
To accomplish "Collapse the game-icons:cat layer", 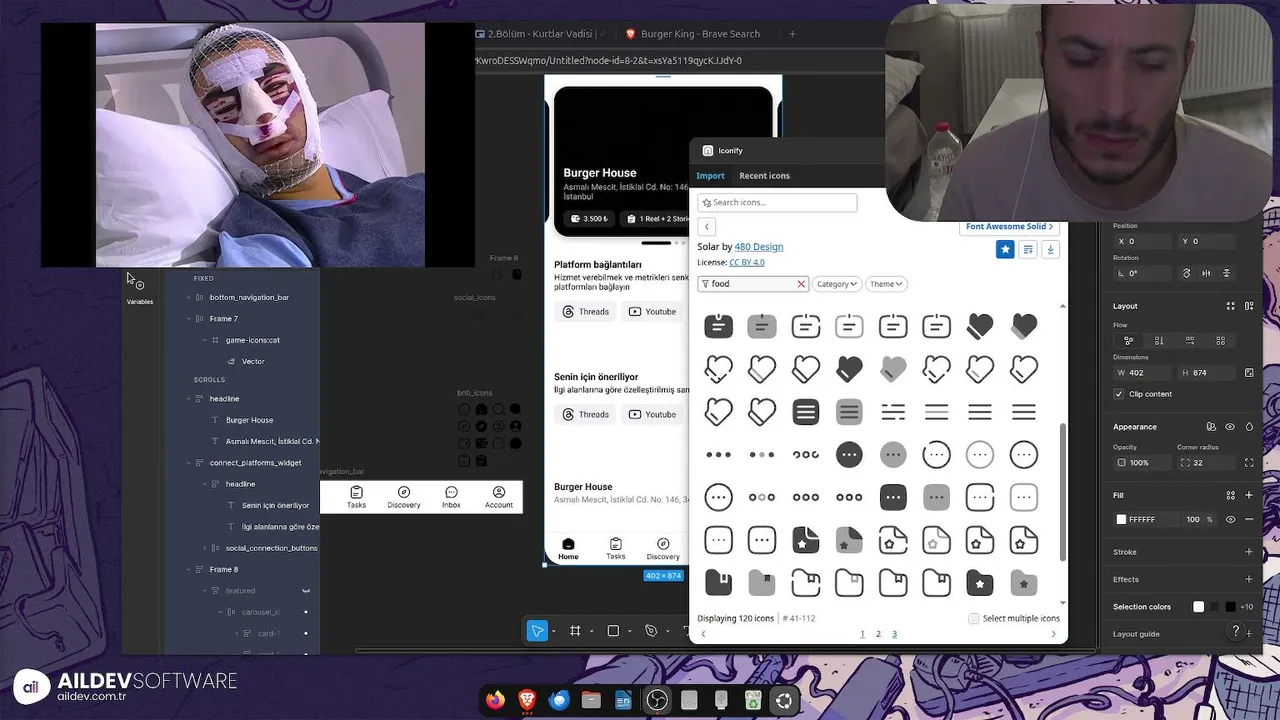I will tap(204, 340).
